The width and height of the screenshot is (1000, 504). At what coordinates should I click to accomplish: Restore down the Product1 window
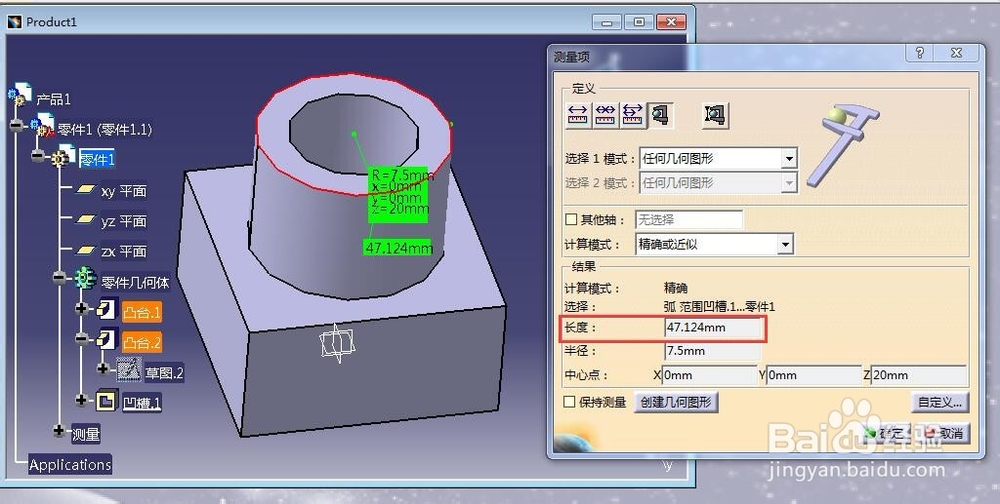639,22
